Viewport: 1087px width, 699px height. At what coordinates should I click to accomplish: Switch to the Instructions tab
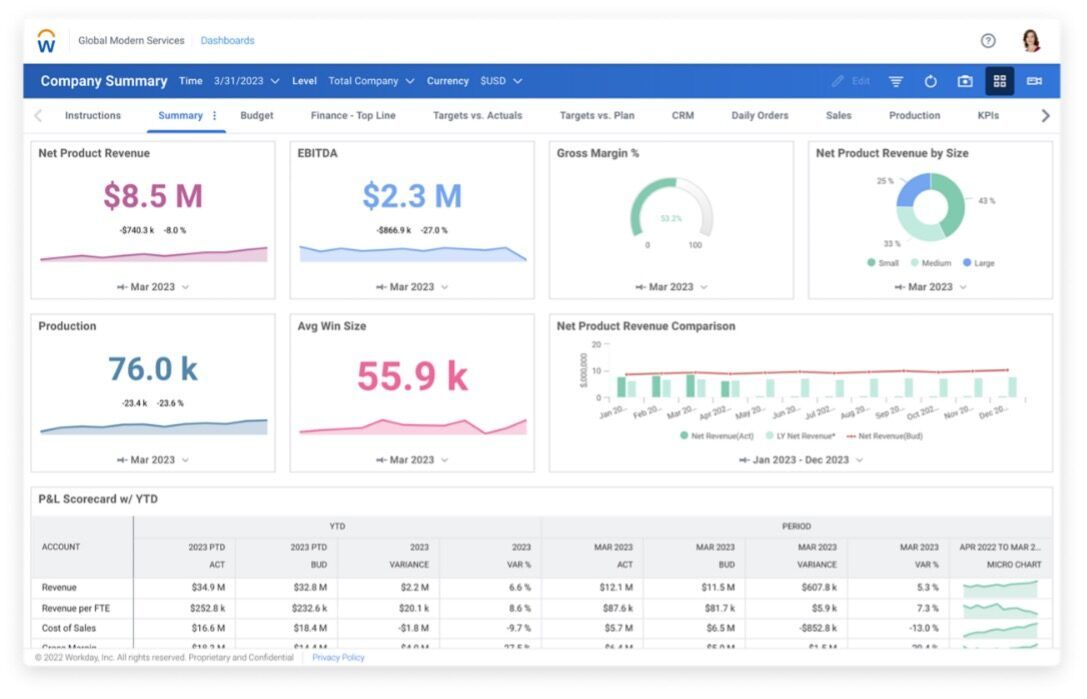[93, 116]
